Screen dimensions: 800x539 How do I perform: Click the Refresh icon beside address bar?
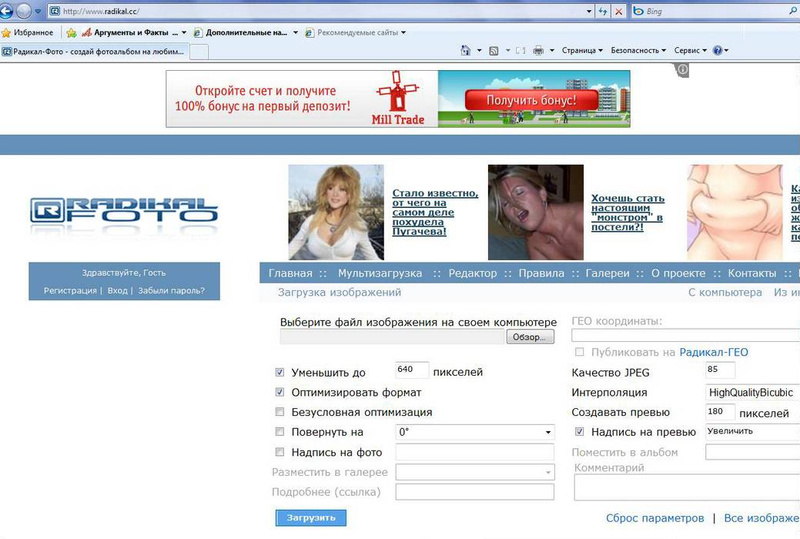click(x=603, y=11)
